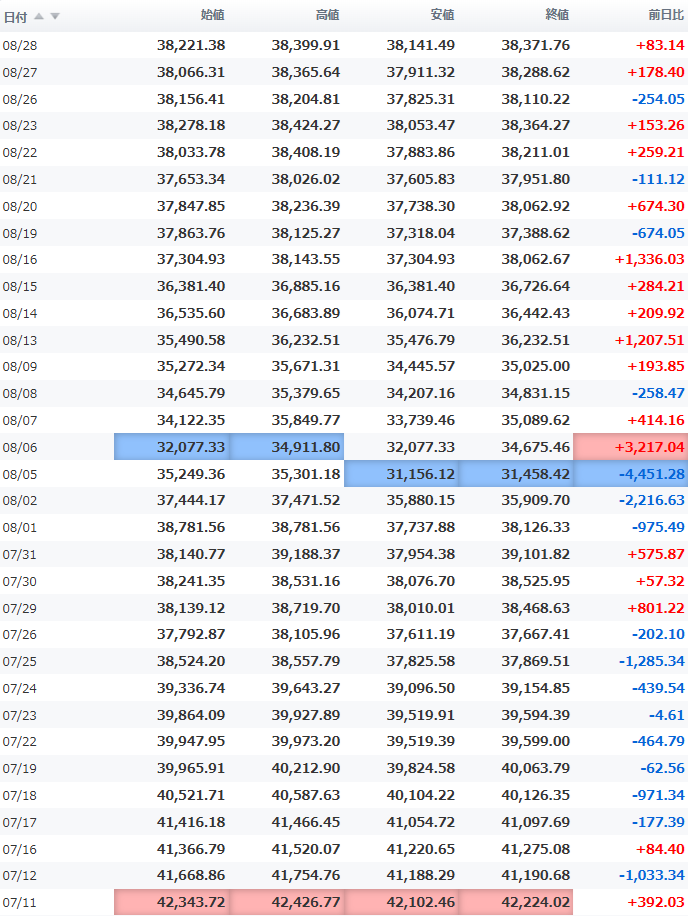The image size is (688, 916).
Task: Select the change value -1,033.34
Action: [652, 875]
